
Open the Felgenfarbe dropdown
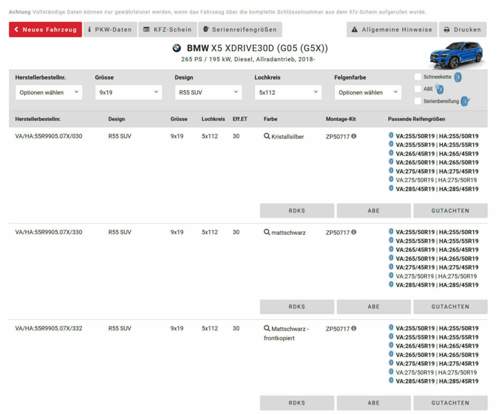[x=368, y=92]
